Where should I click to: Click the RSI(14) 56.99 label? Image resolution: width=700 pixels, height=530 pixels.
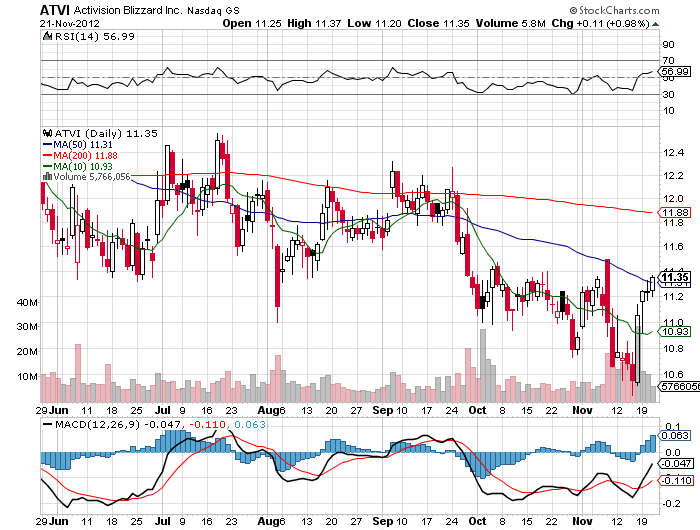point(95,37)
